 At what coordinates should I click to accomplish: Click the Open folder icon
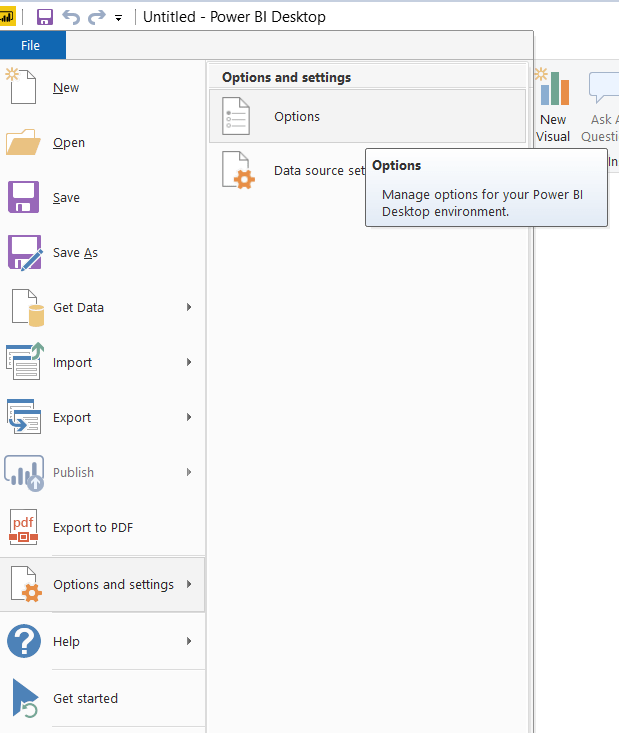pyautogui.click(x=23, y=142)
